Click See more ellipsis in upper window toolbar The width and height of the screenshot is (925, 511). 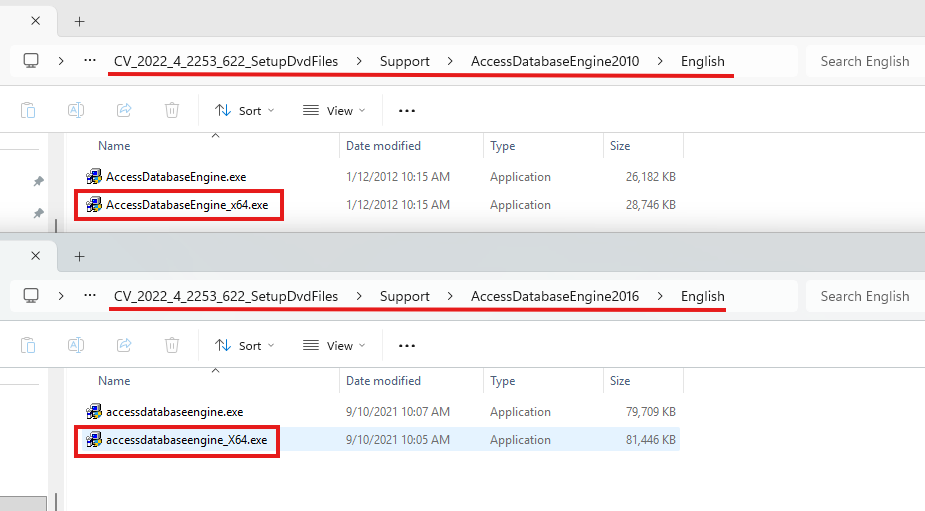[x=406, y=111]
